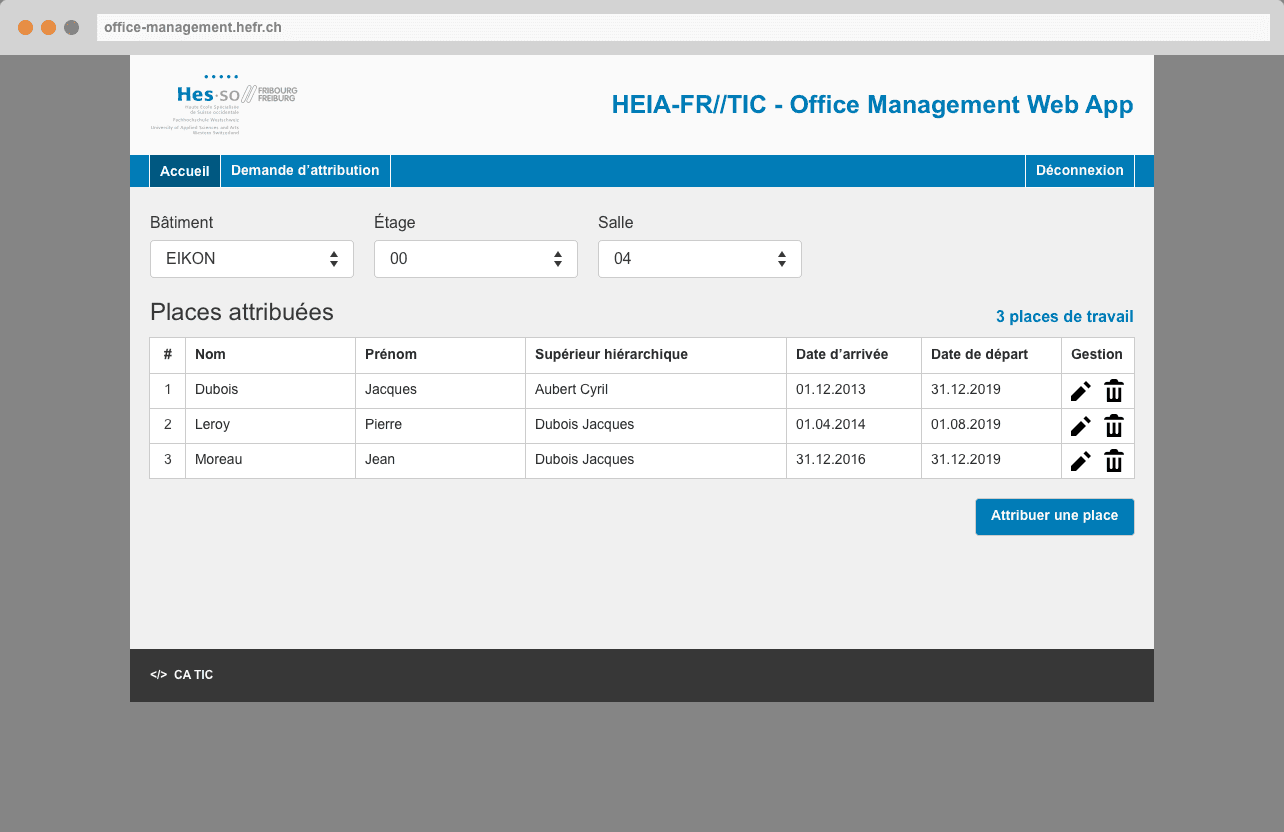The width and height of the screenshot is (1284, 832).
Task: Click the 3 places de travail link
Action: (x=1064, y=316)
